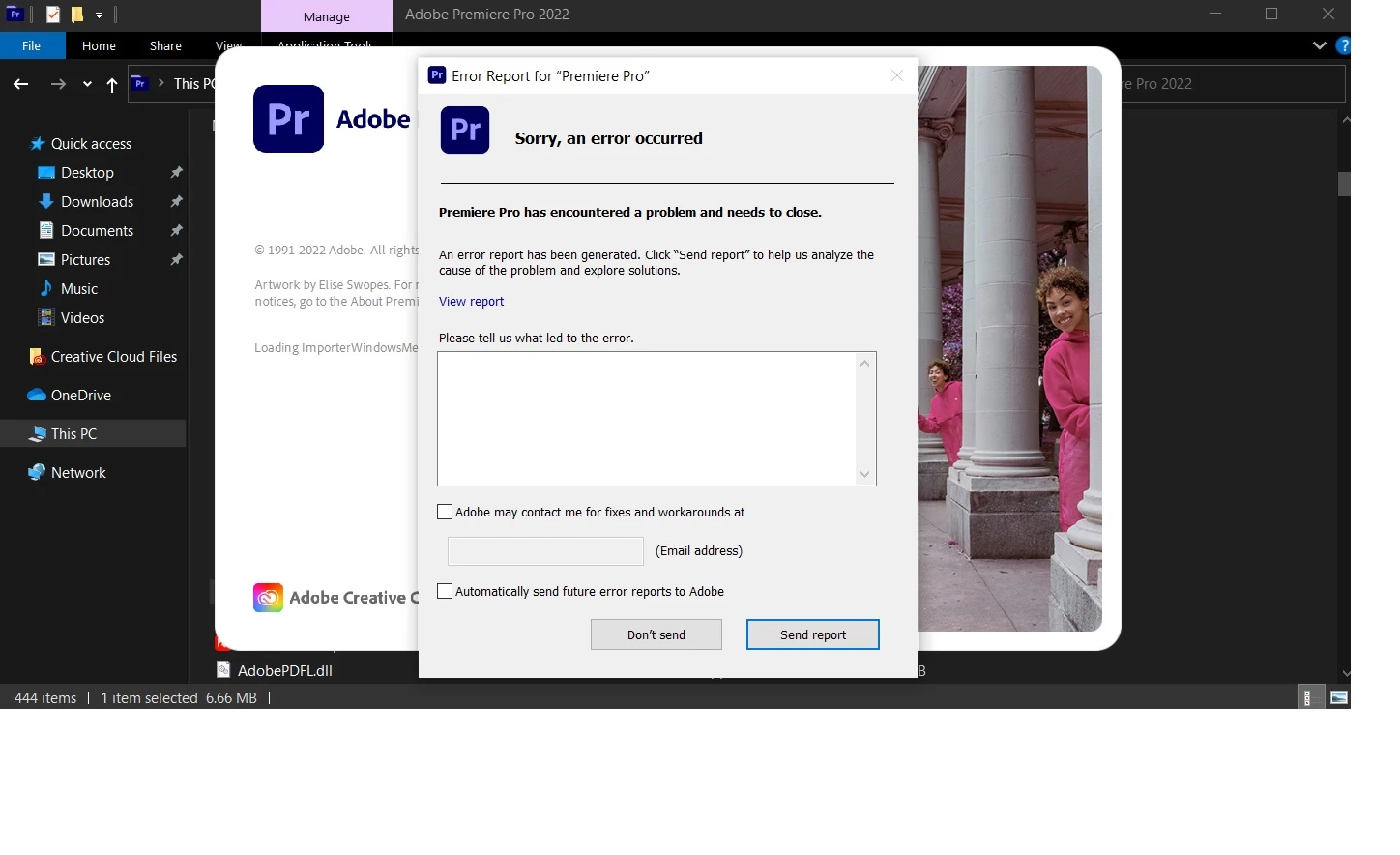Click the Explorer search box
Screen dimensions: 1400x855
coord(1234,84)
